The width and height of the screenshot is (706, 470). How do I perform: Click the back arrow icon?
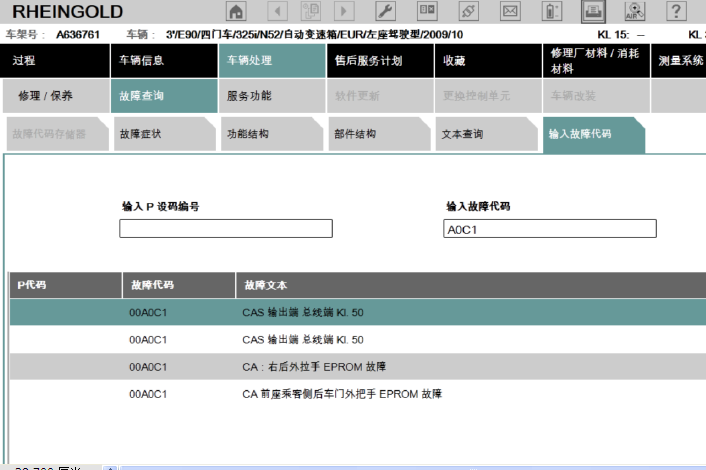pos(277,11)
